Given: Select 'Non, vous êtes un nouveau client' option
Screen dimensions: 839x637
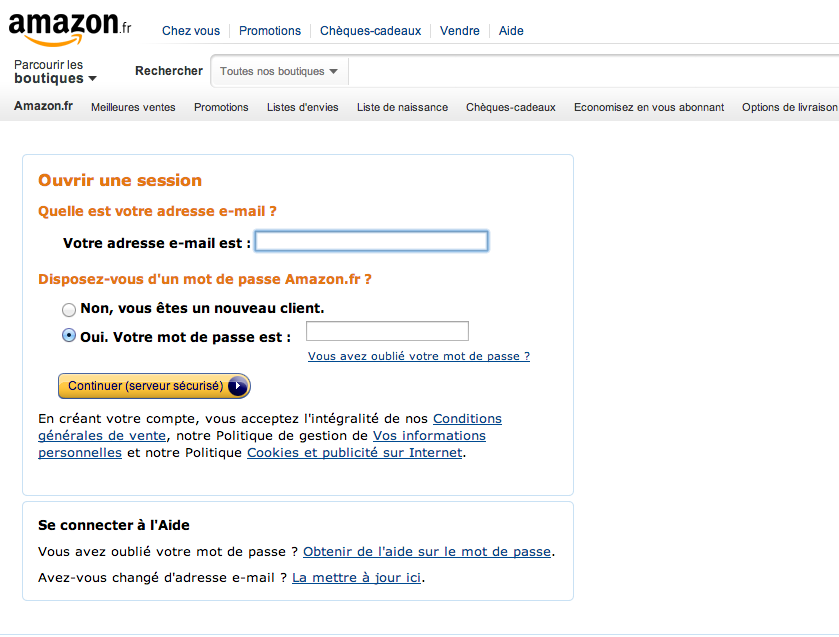Looking at the screenshot, I should (69, 310).
